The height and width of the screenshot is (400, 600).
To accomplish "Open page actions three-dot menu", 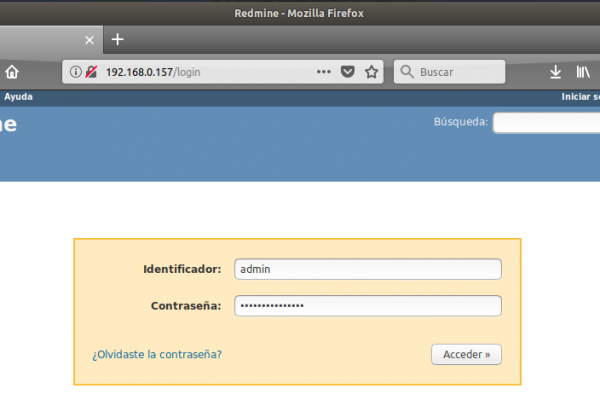I will [323, 72].
